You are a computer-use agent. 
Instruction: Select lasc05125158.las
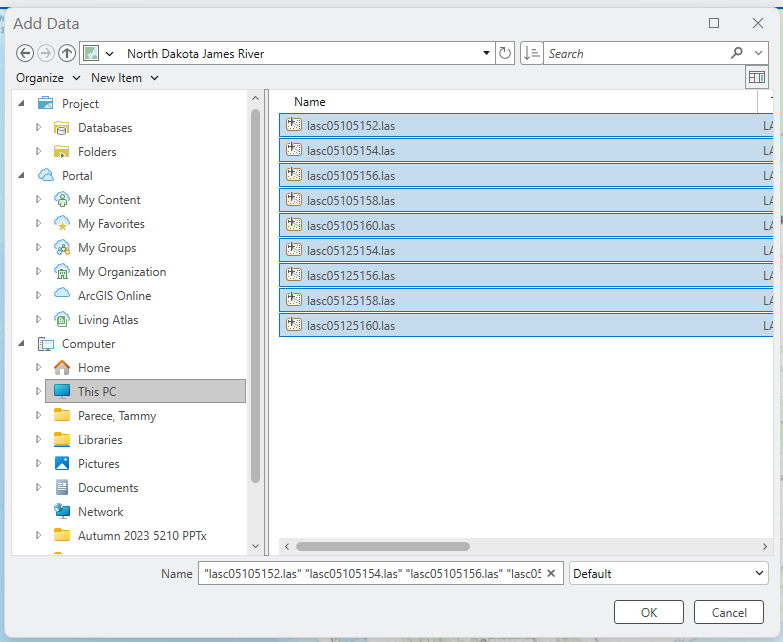pyautogui.click(x=526, y=300)
